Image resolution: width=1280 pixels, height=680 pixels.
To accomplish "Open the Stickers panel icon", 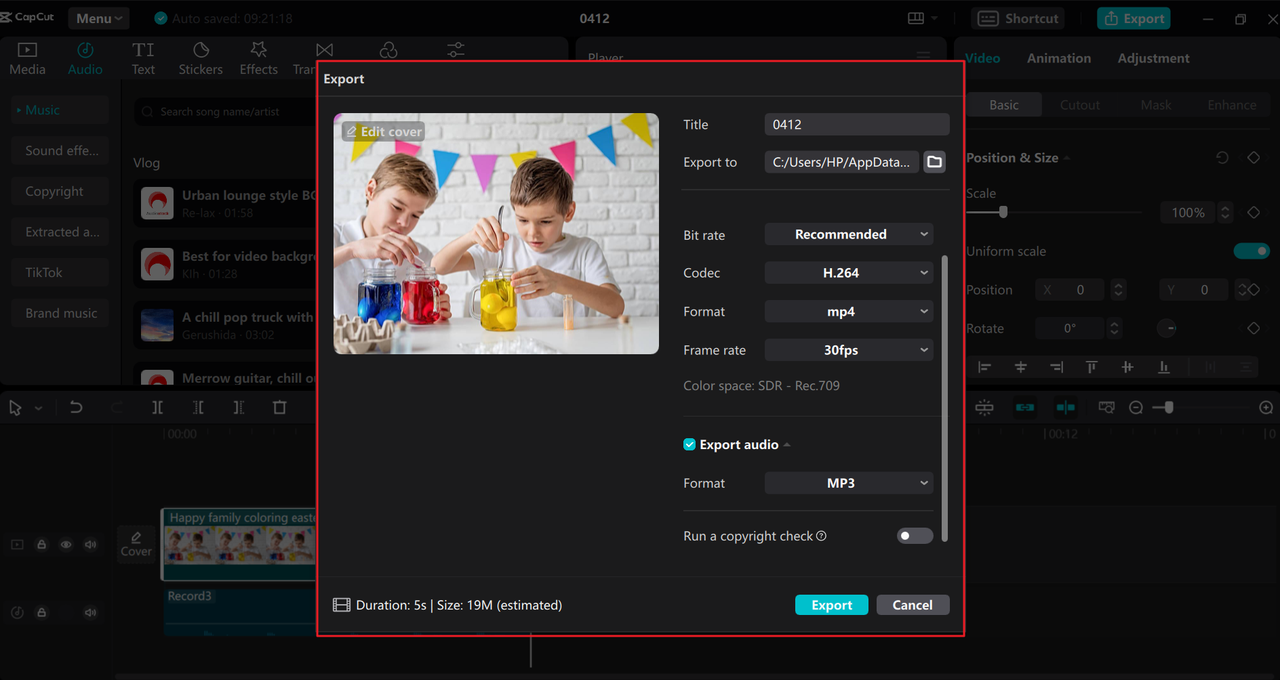I will point(201,58).
